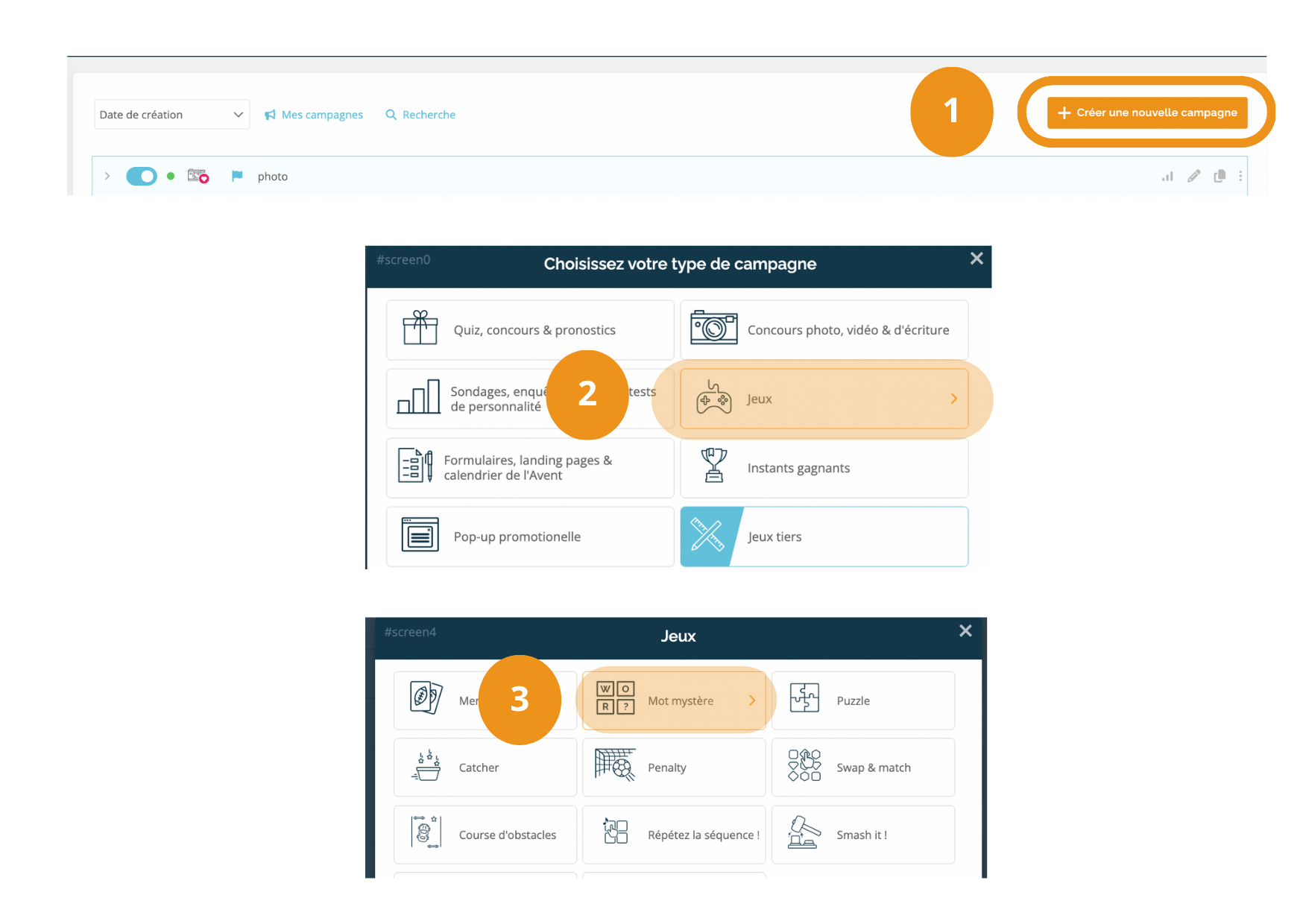The width and height of the screenshot is (1303, 924).
Task: Select the Penalty game
Action: (x=674, y=768)
